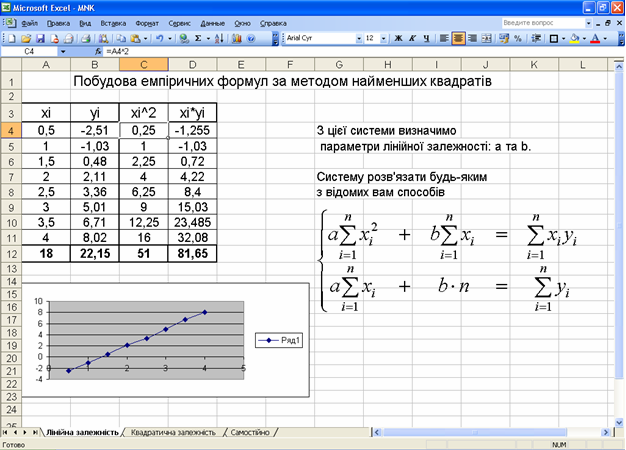Copy selection with the Copy icon
626x450 pixels.
(121, 38)
